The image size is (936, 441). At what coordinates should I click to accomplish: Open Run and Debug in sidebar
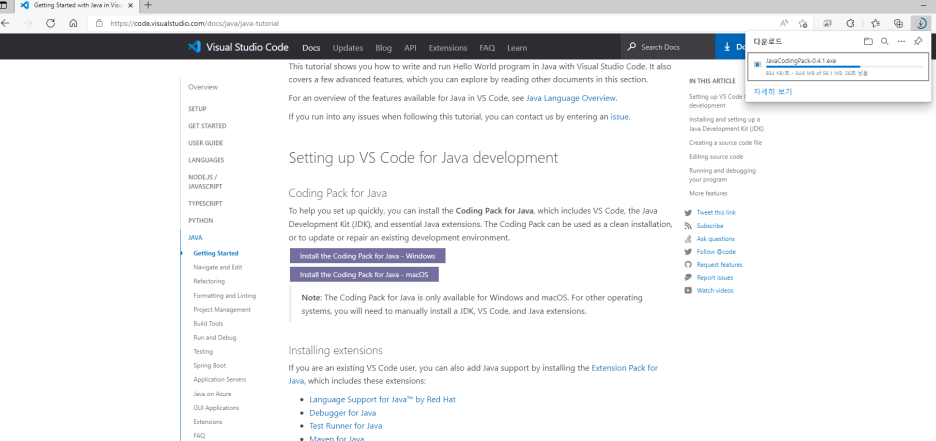(x=215, y=338)
